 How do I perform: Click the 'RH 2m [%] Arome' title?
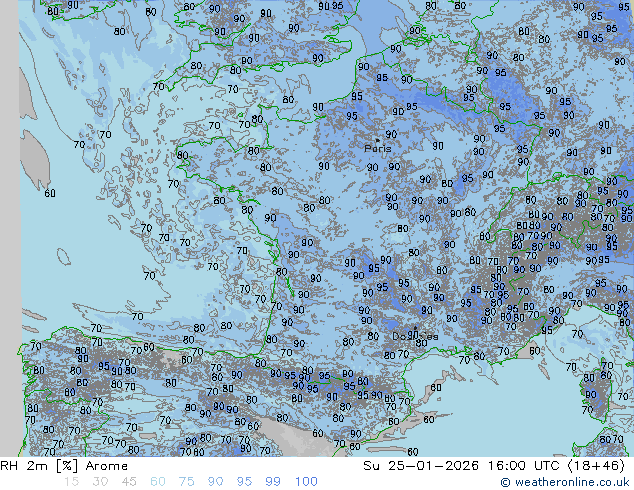coord(64,466)
